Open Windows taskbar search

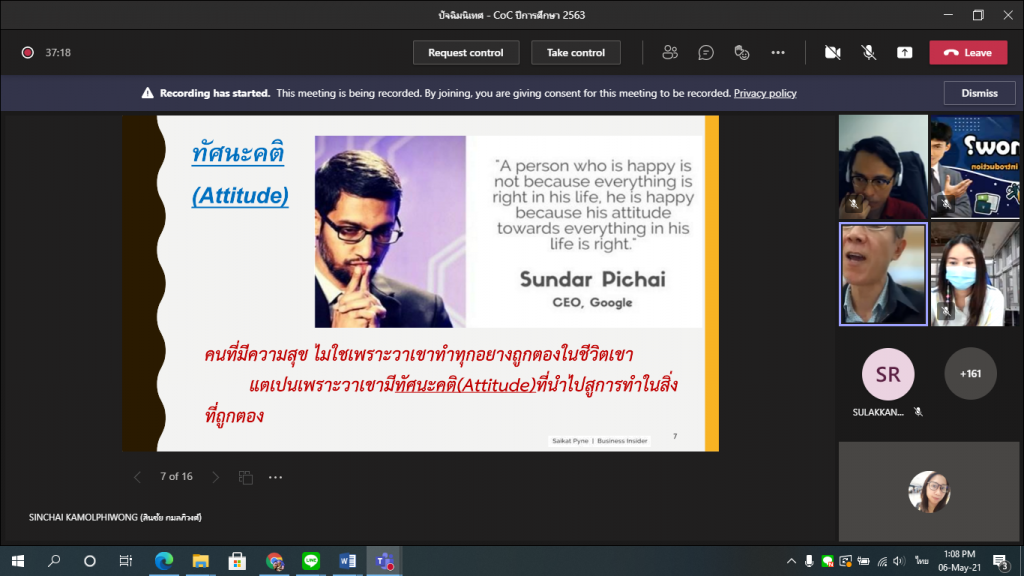54,561
